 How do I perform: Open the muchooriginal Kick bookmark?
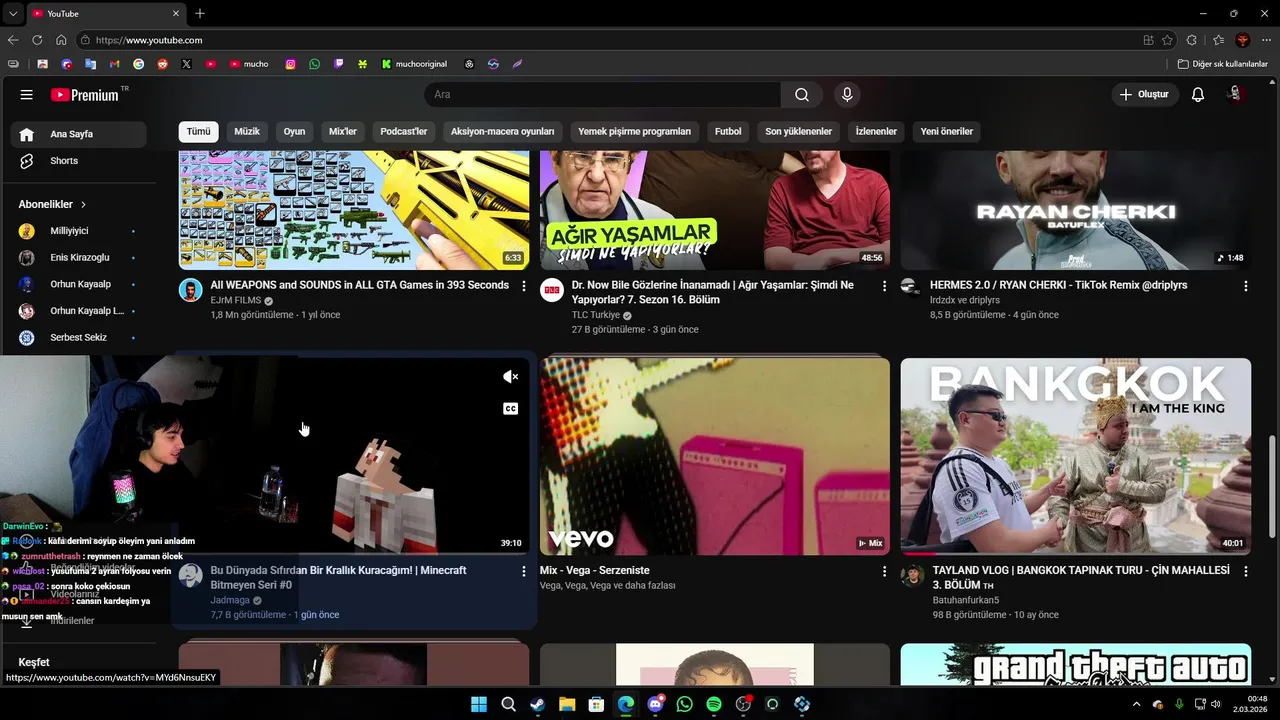[x=415, y=64]
